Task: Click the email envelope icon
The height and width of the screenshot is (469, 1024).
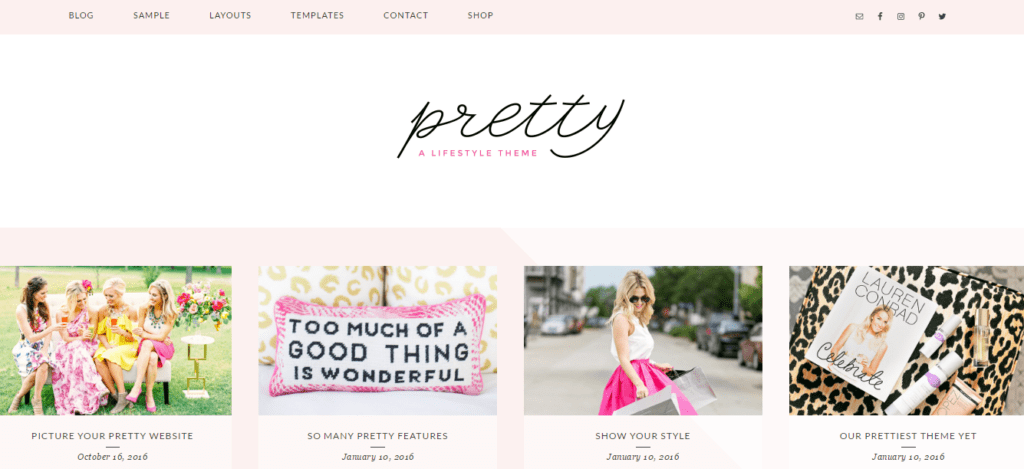Action: point(859,16)
